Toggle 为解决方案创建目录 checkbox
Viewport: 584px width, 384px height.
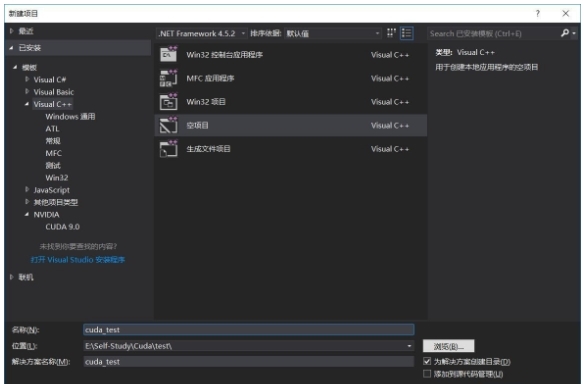click(x=427, y=361)
